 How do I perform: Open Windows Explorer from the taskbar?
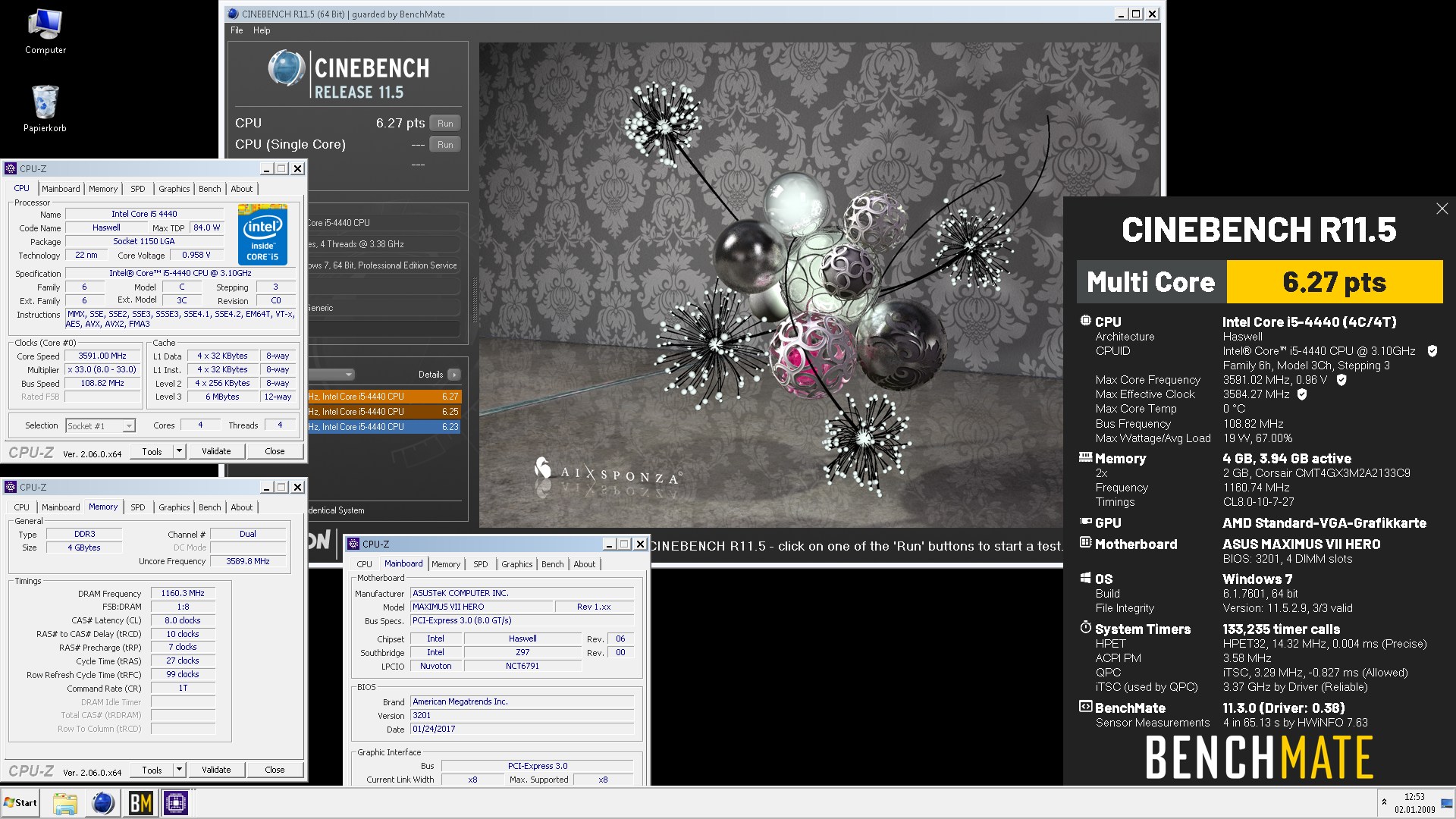pos(65,803)
